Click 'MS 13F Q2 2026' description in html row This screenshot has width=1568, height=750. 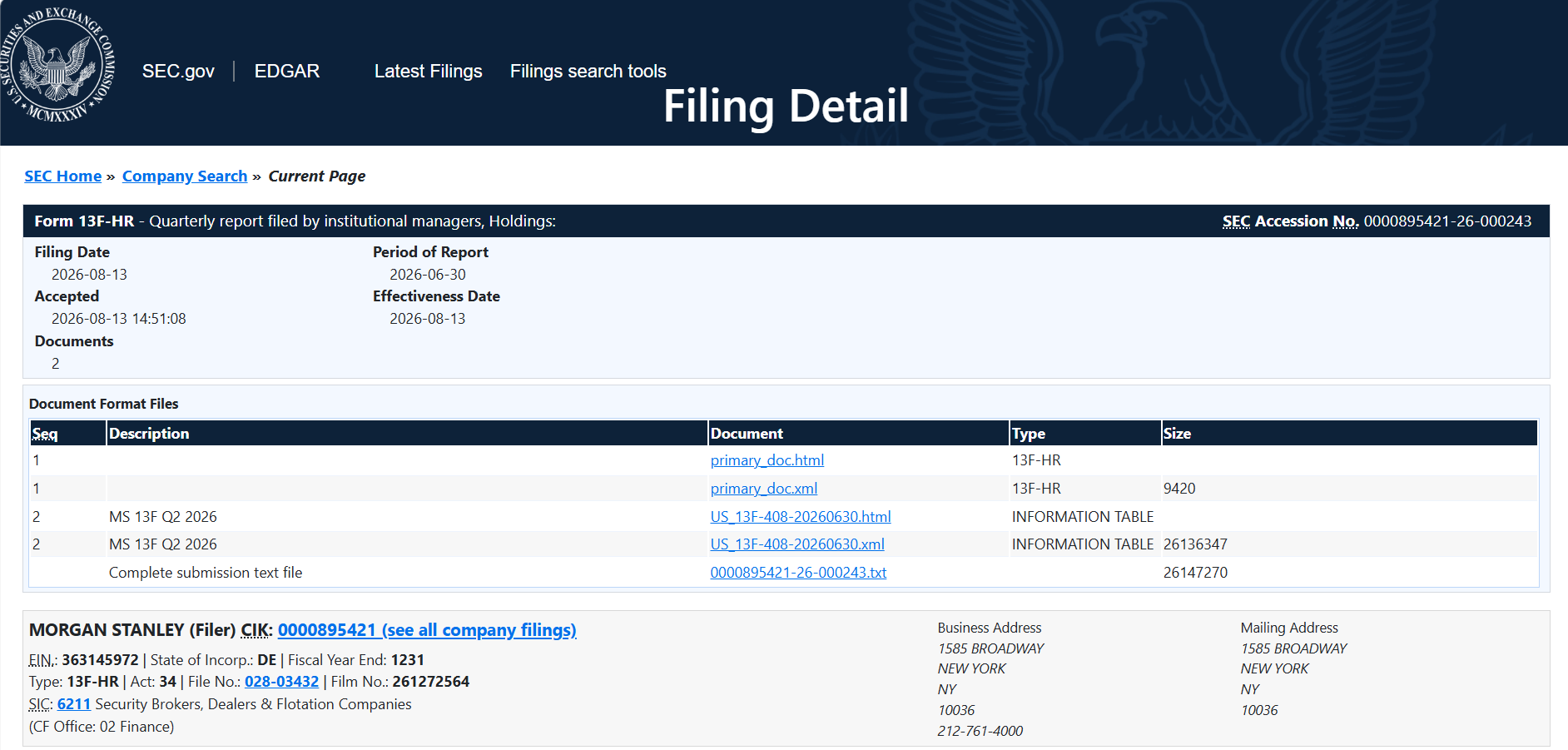(163, 517)
